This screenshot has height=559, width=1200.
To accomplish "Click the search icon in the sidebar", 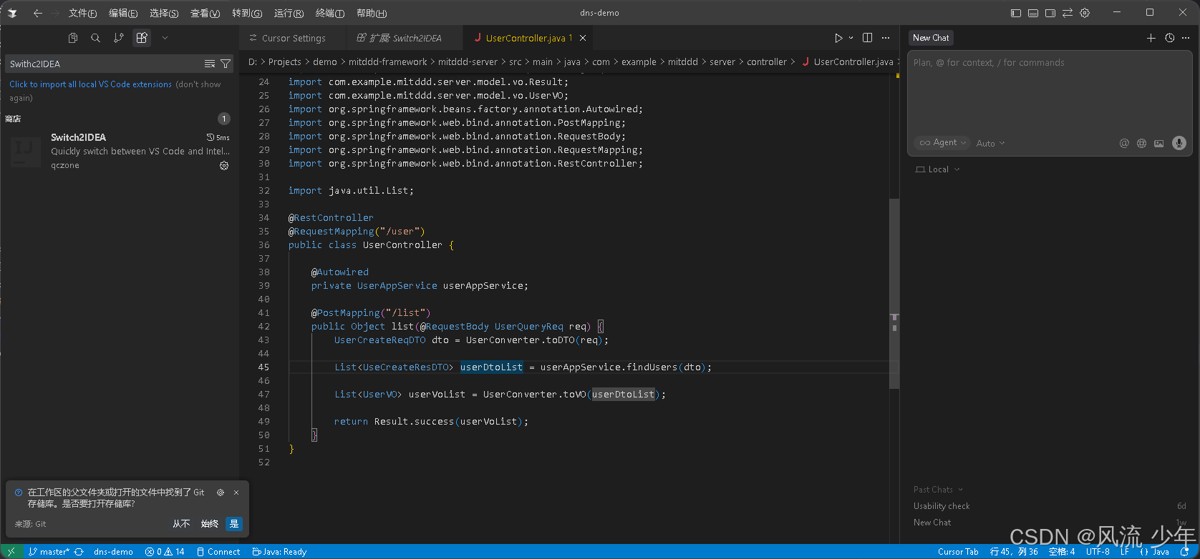I will click(96, 38).
